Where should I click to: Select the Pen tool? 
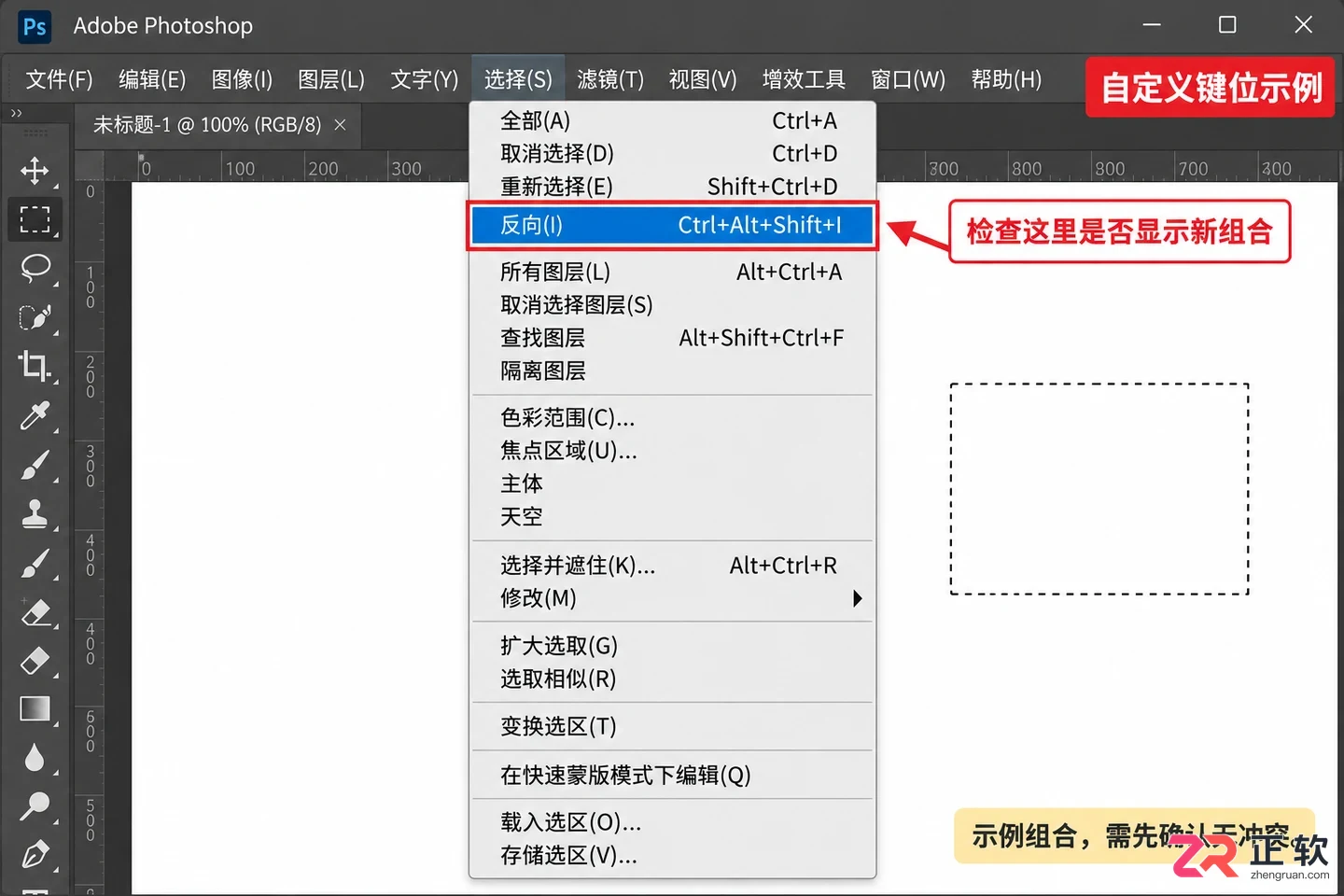pyautogui.click(x=35, y=855)
